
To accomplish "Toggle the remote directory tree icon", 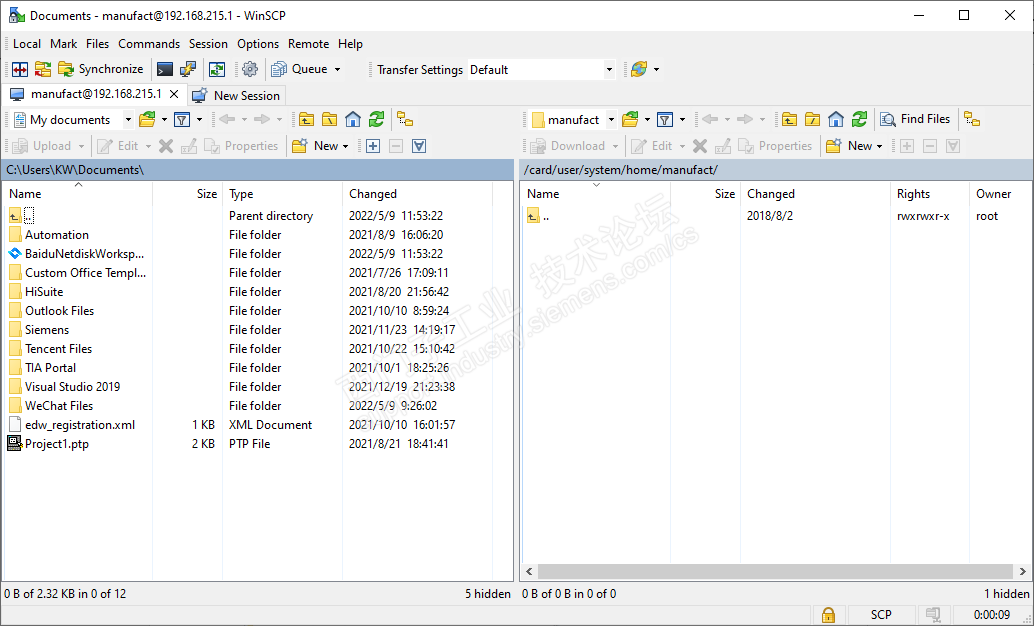I will coord(972,119).
